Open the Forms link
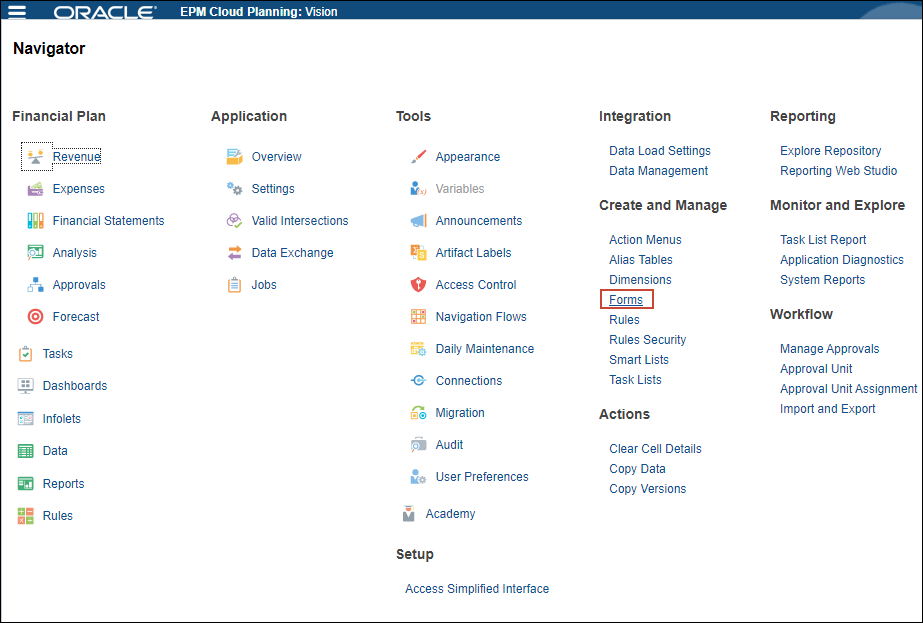The height and width of the screenshot is (623, 923). tap(626, 300)
